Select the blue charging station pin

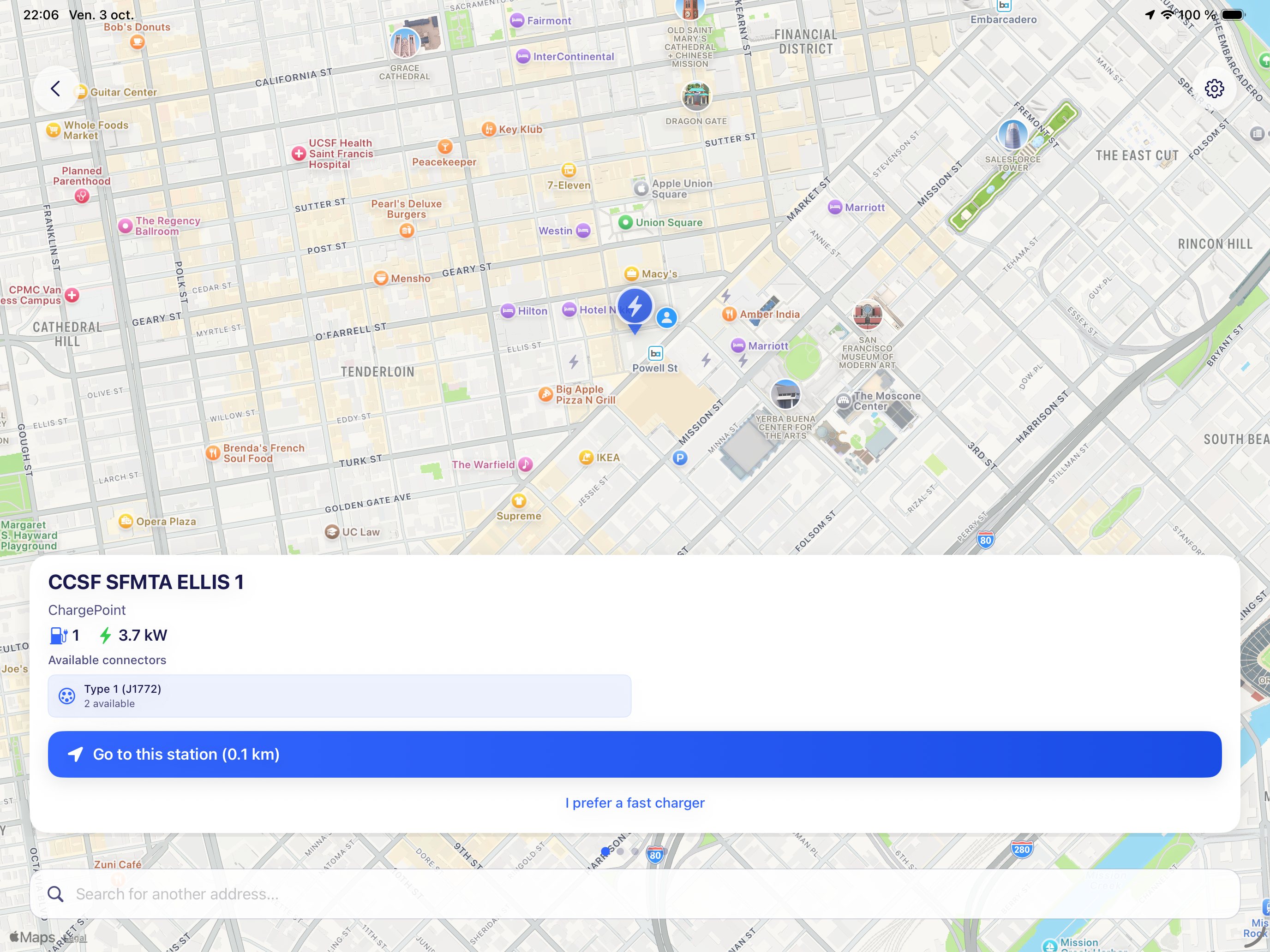(635, 310)
